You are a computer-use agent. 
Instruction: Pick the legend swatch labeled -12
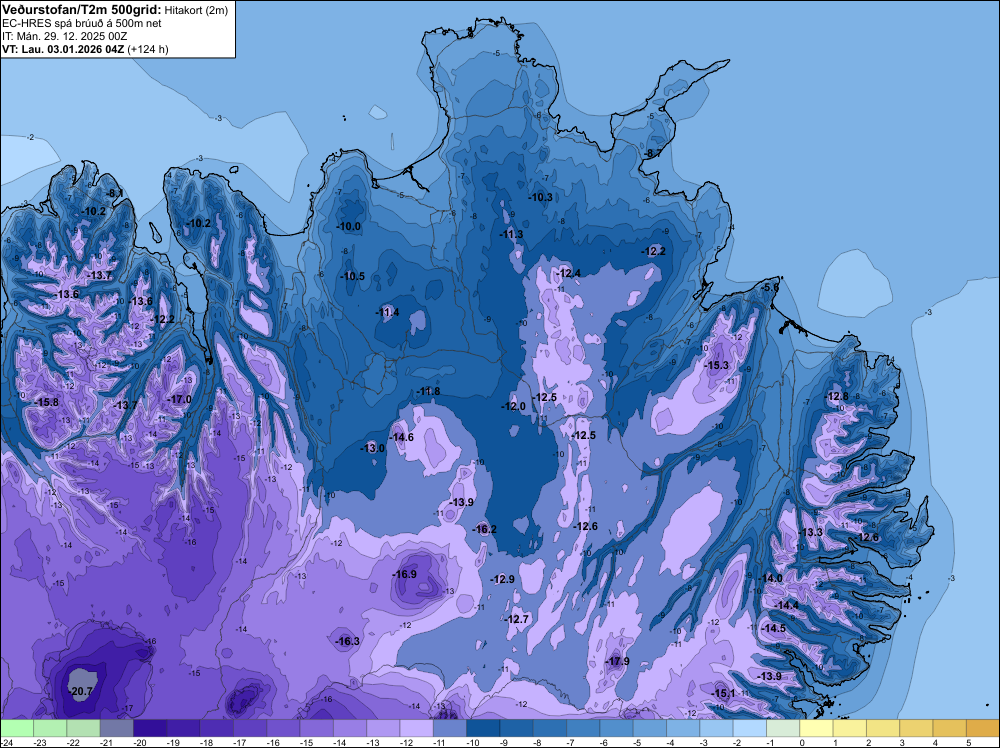416,728
